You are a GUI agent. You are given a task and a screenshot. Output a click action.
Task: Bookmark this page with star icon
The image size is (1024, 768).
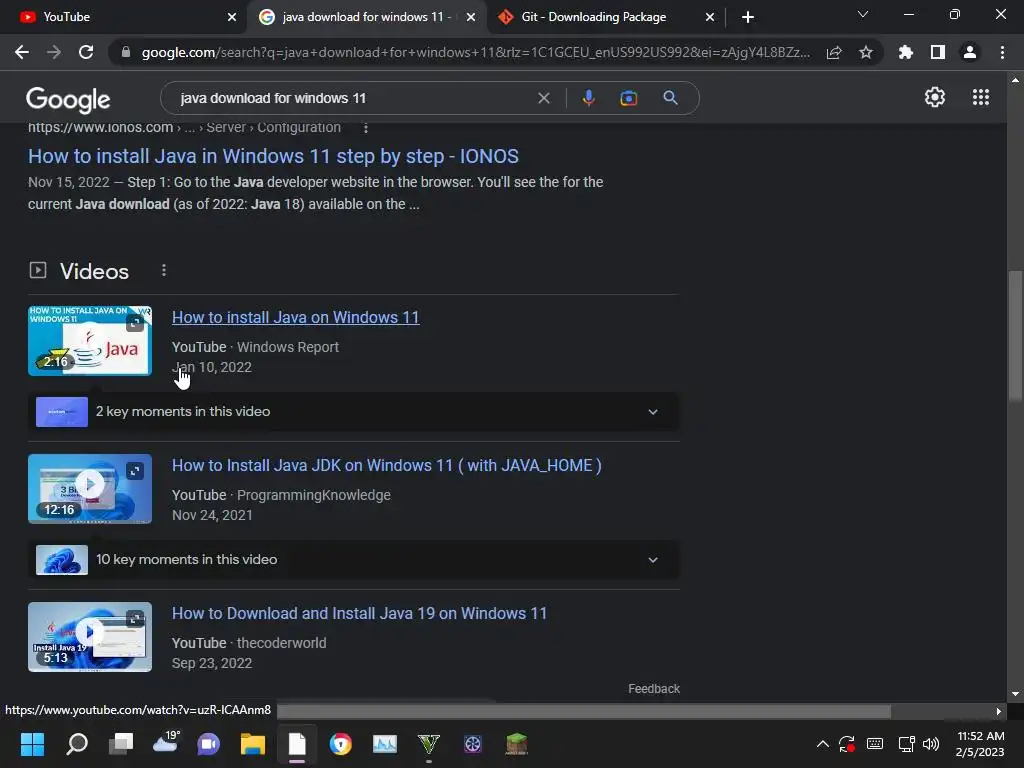click(x=866, y=52)
